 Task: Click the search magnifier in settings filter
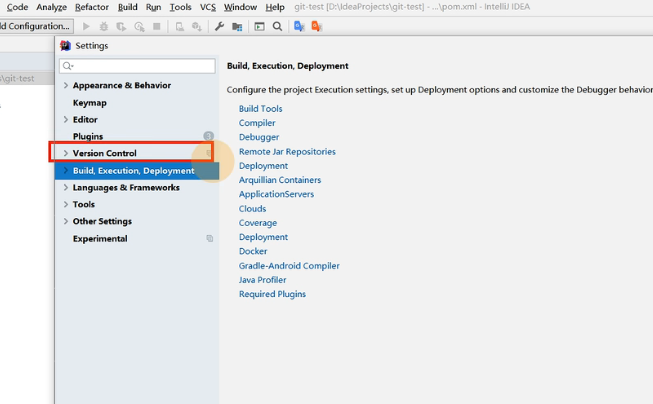68,66
